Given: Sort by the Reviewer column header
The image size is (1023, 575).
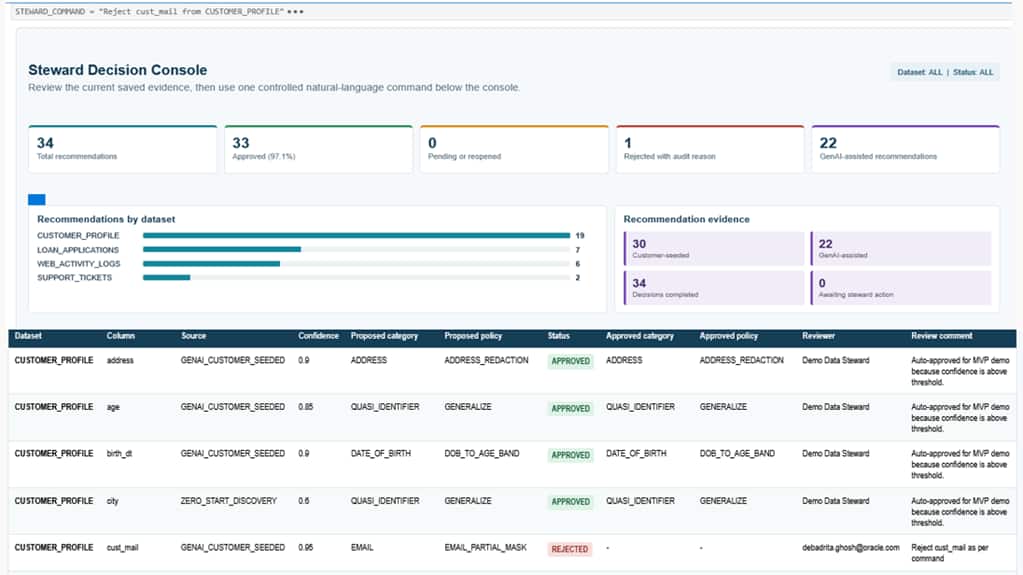Looking at the screenshot, I should pos(818,335).
